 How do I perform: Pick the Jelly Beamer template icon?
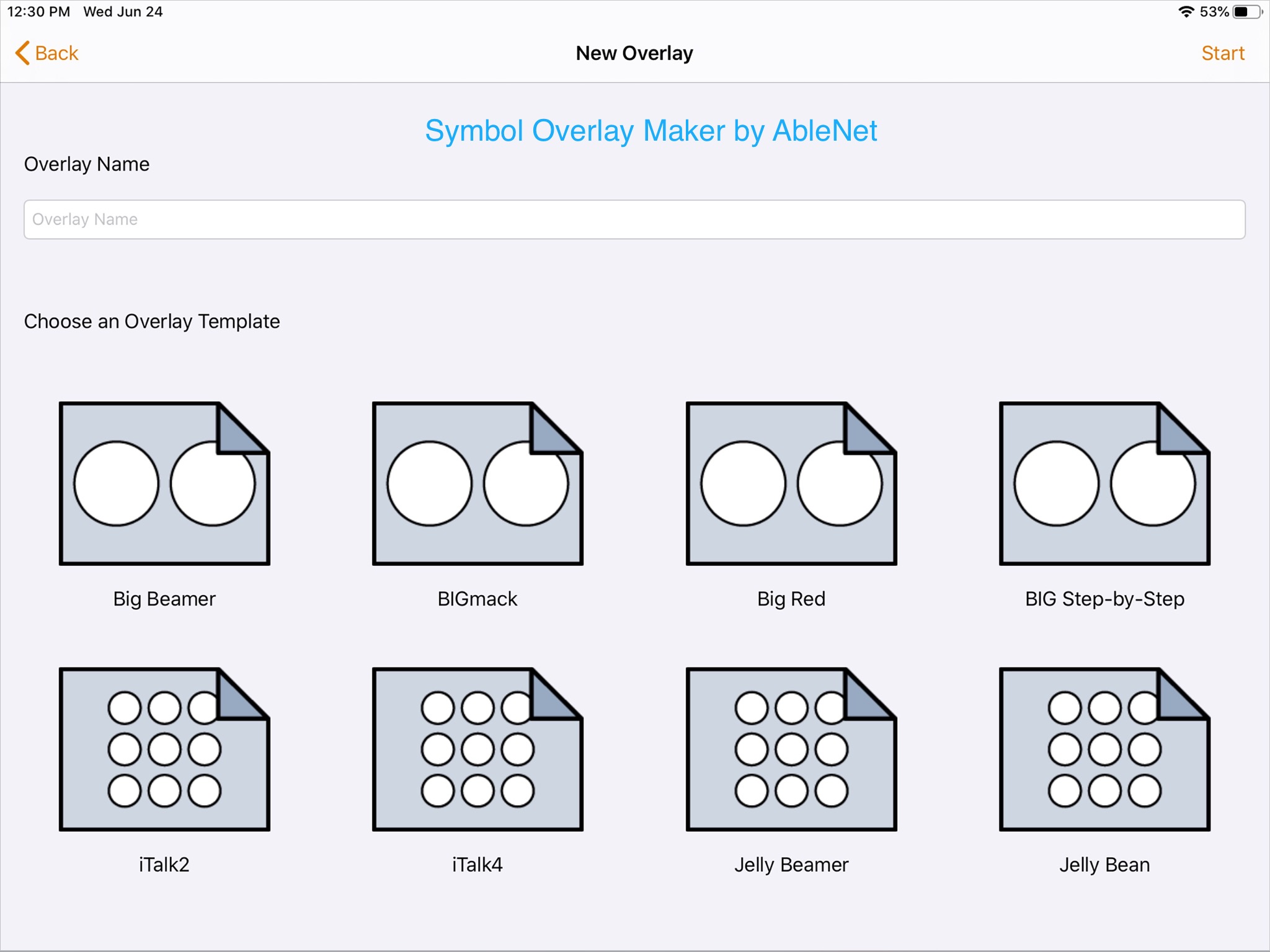[x=791, y=749]
